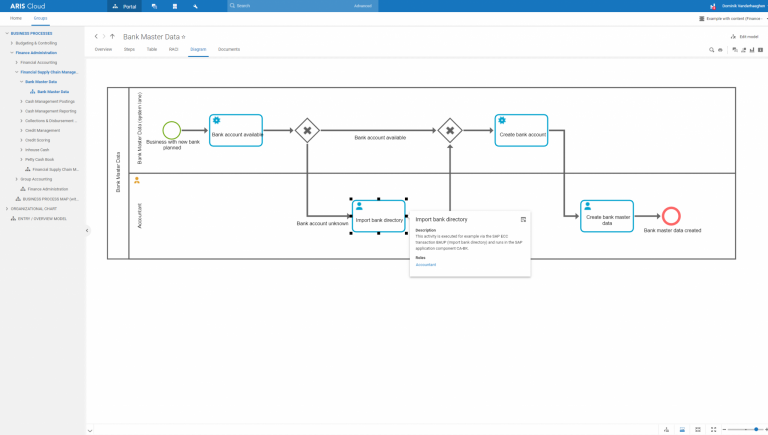Click the up arrow navigation icon
Screen dimensions: 768x435
[112, 36]
